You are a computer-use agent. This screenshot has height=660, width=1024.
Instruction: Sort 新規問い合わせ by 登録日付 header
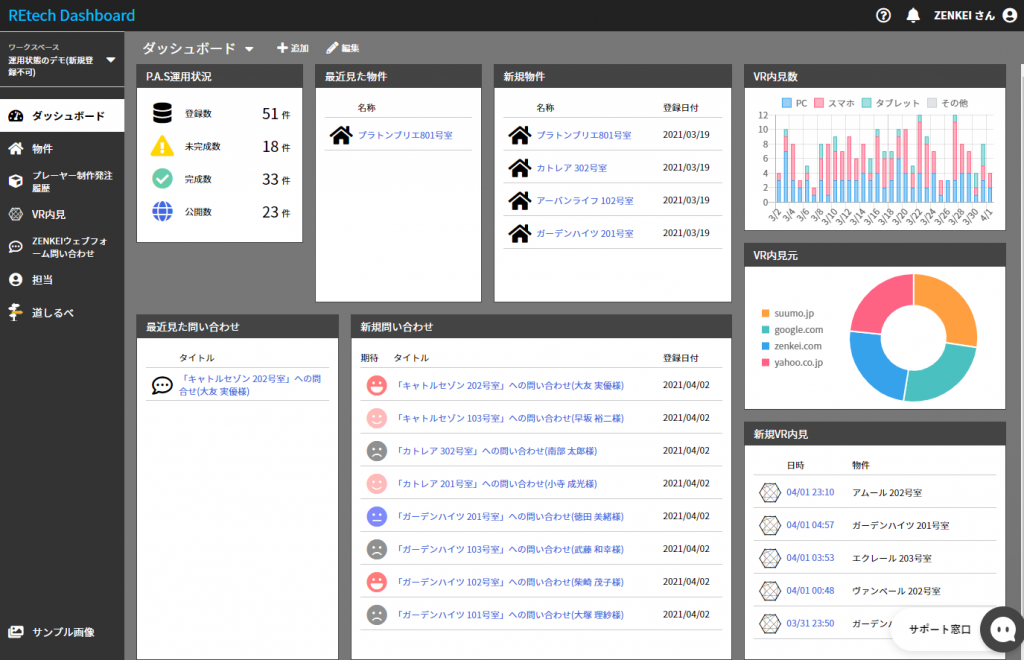[x=680, y=358]
